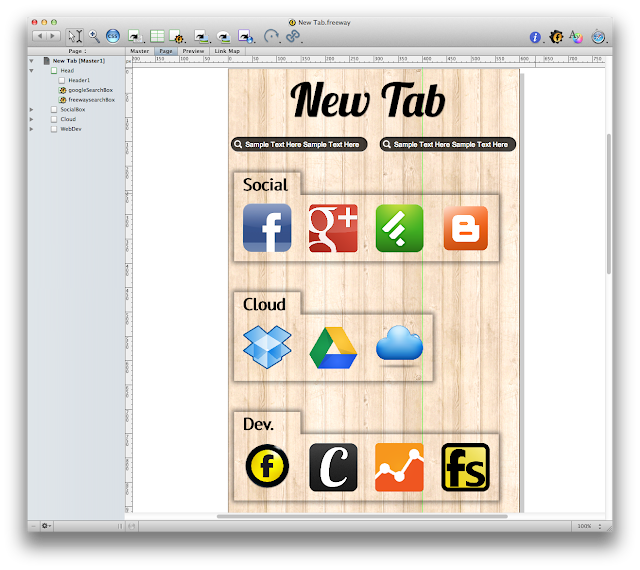Select the orange Blogger icon

tap(466, 228)
